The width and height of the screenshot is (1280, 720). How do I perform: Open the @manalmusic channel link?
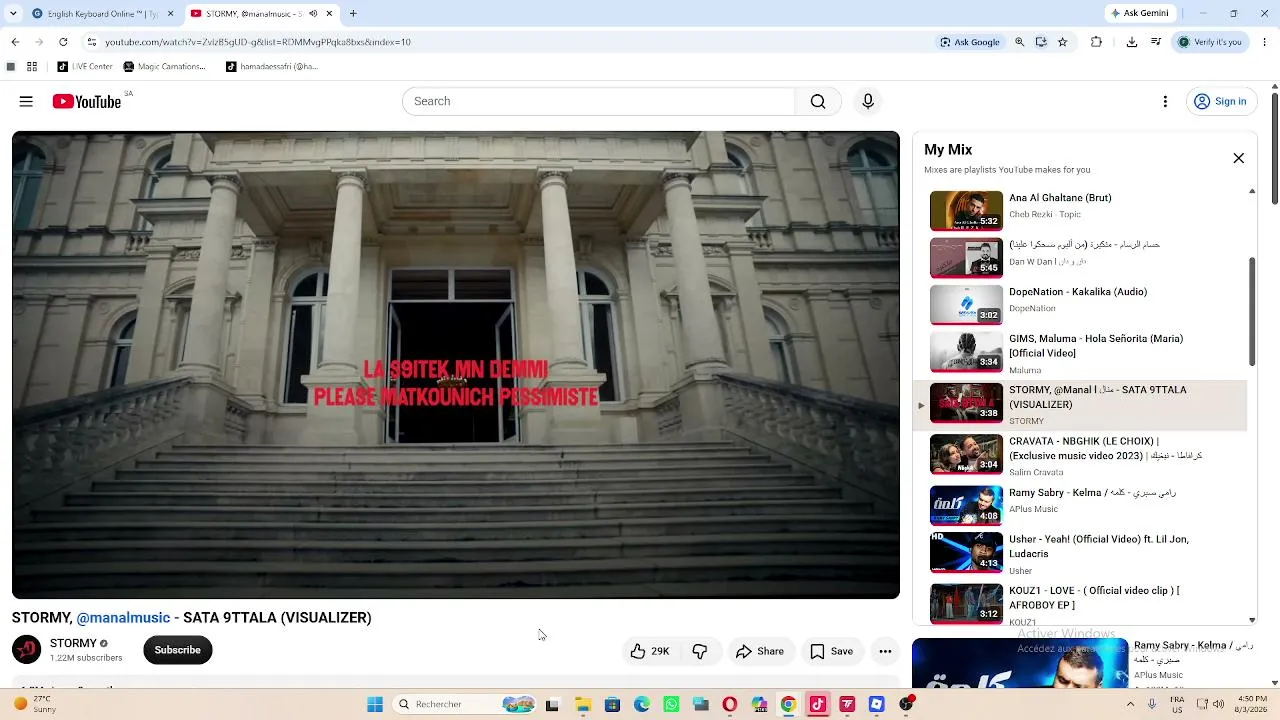point(123,618)
